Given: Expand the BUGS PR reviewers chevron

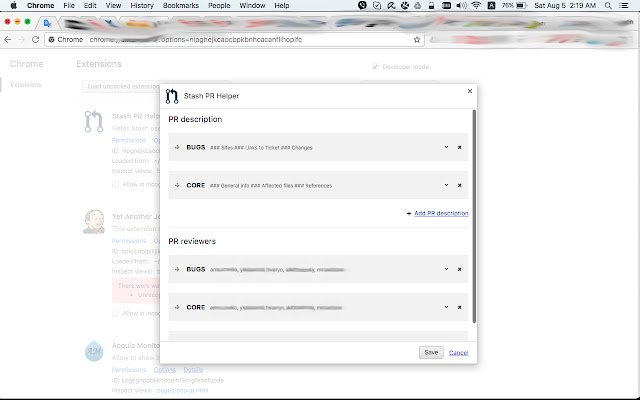Looking at the screenshot, I should [x=446, y=269].
